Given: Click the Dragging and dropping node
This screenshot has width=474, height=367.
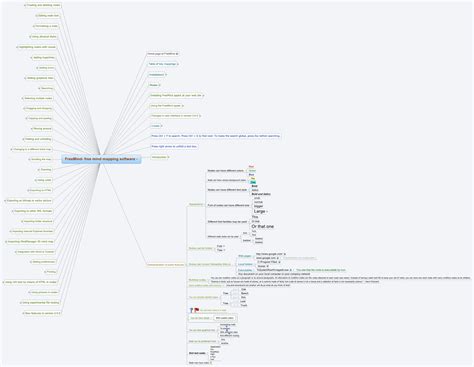Looking at the screenshot, I should [39, 108].
